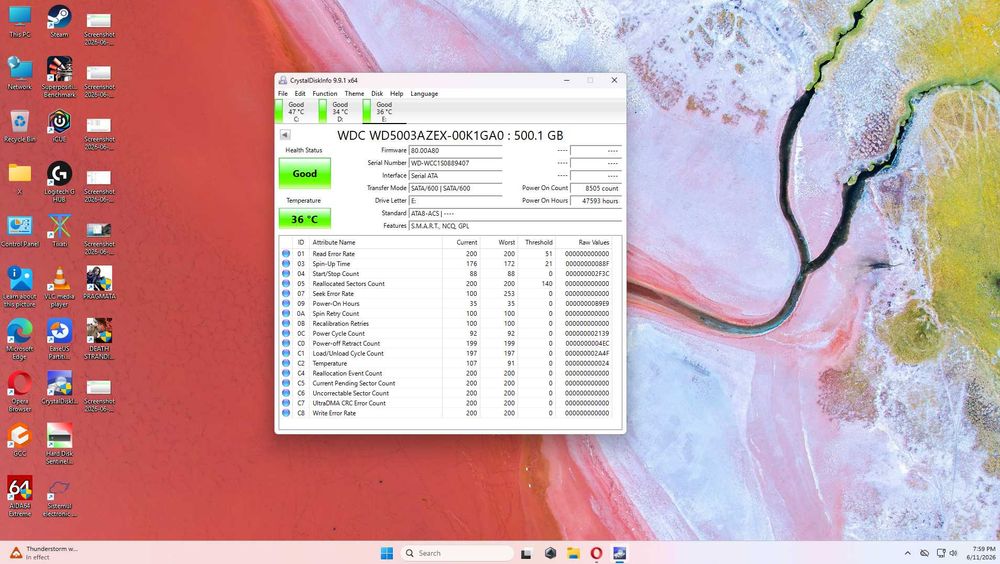Select the Power Cycle Count row text
This screenshot has height=564, width=1000.
coord(339,334)
